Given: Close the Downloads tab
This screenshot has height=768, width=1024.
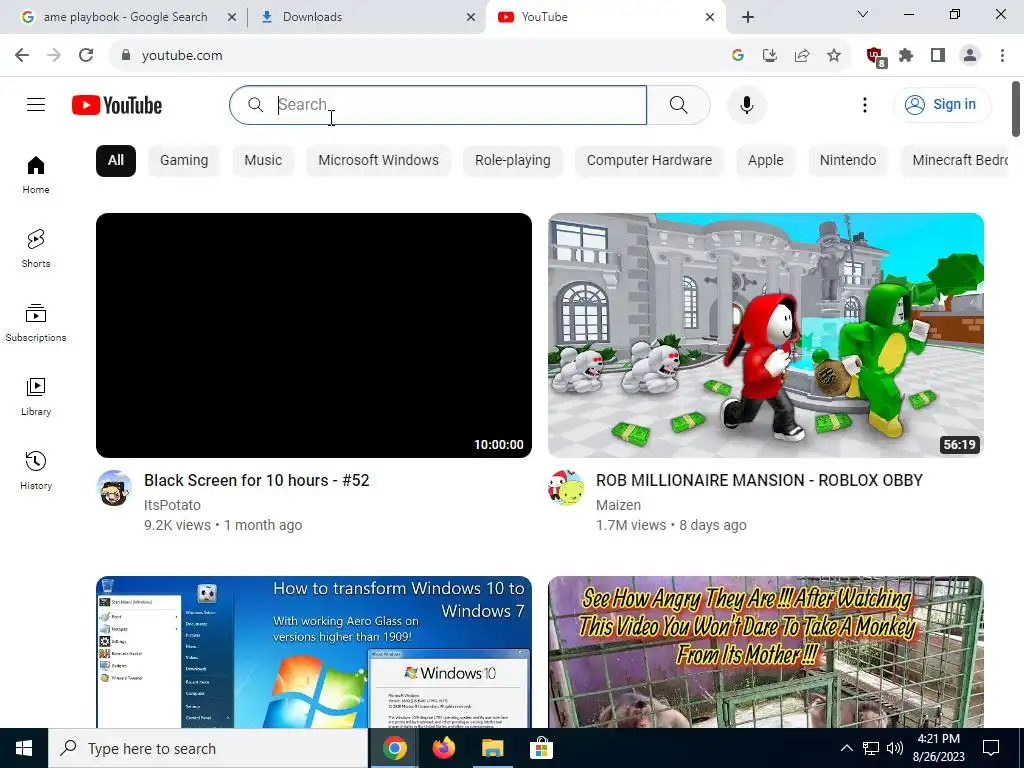Looking at the screenshot, I should 471,17.
